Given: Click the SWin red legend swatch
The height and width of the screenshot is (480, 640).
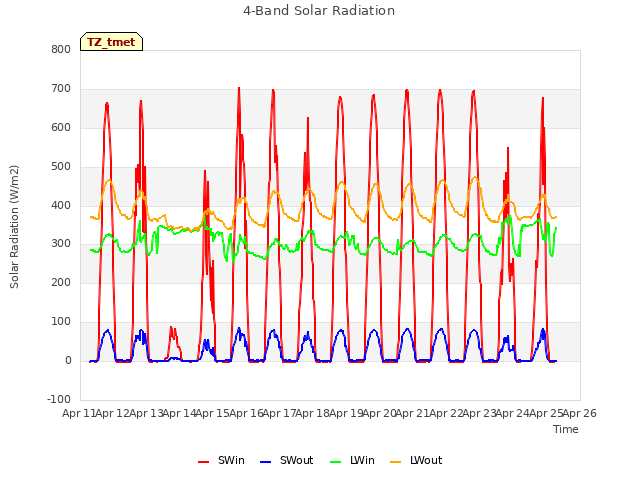Looking at the screenshot, I should [x=203, y=462].
